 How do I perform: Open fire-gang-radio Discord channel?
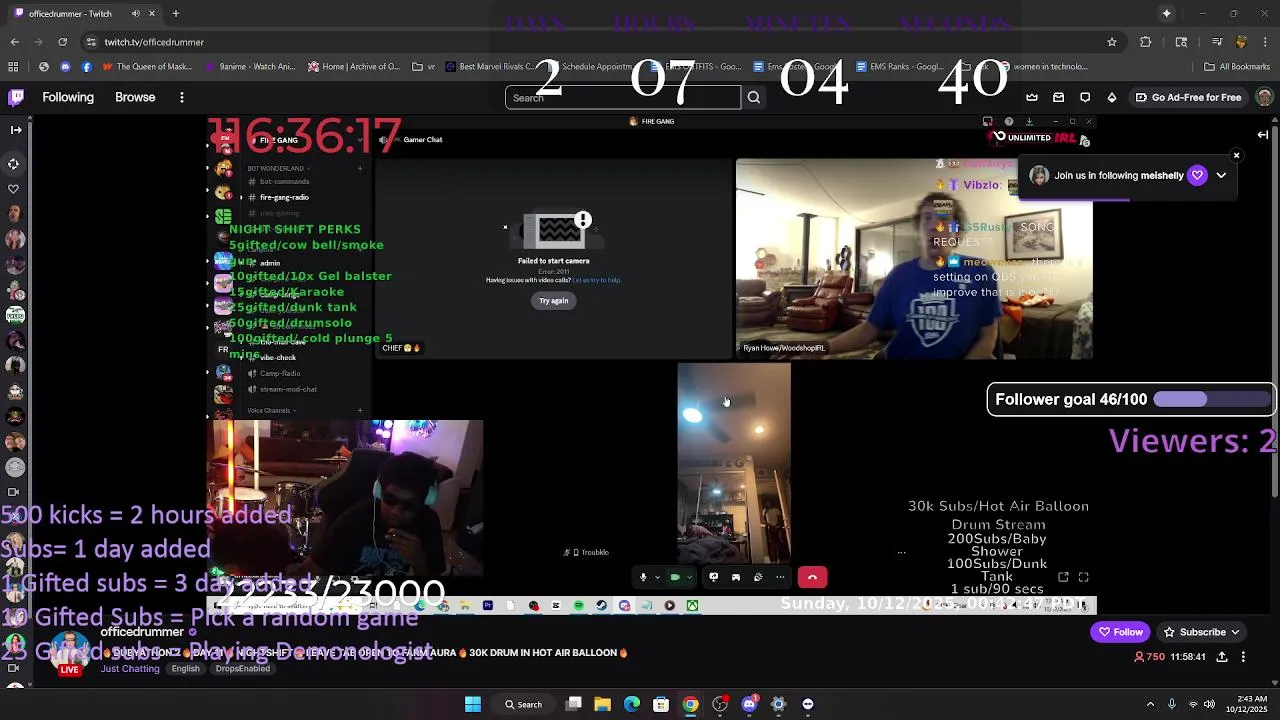pyautogui.click(x=283, y=197)
